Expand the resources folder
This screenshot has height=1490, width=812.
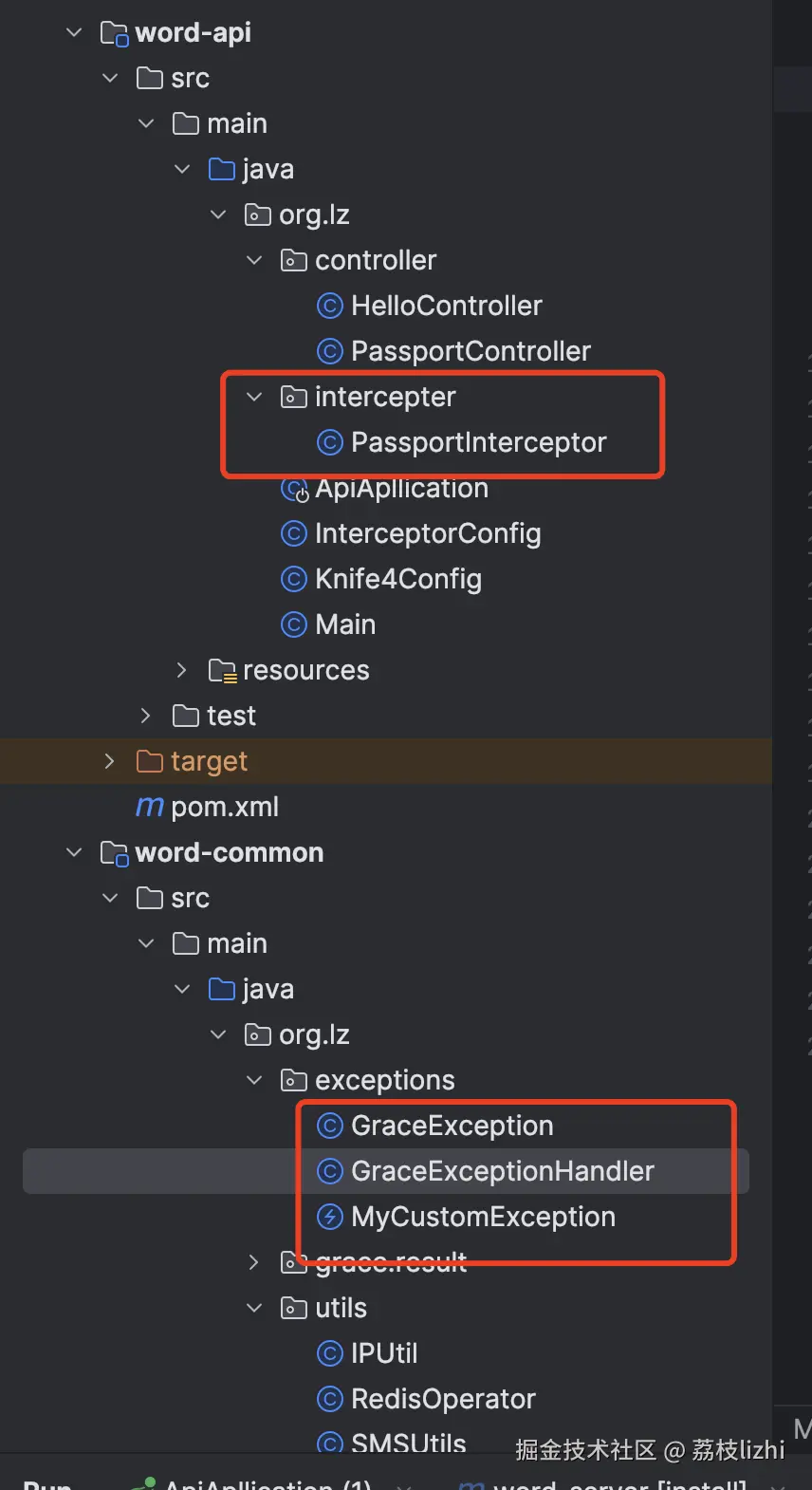click(181, 670)
